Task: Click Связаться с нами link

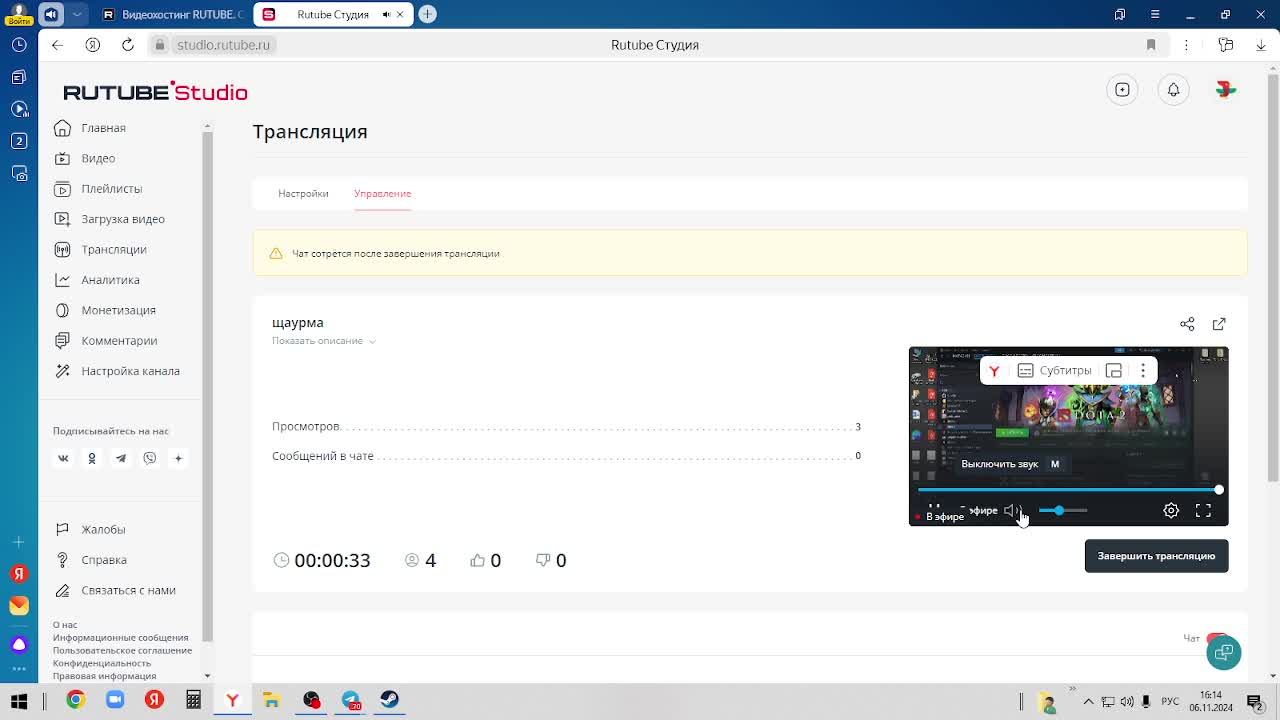Action: 115,590
